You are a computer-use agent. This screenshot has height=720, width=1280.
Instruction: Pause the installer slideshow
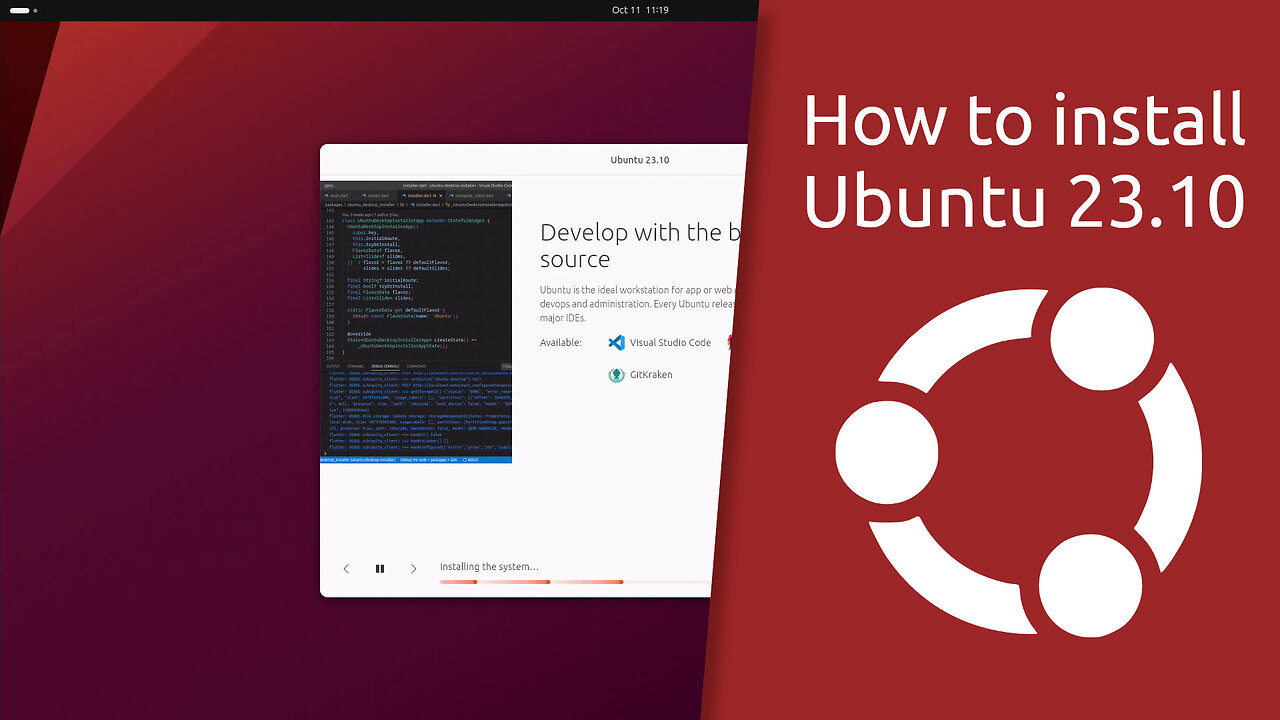[x=380, y=568]
